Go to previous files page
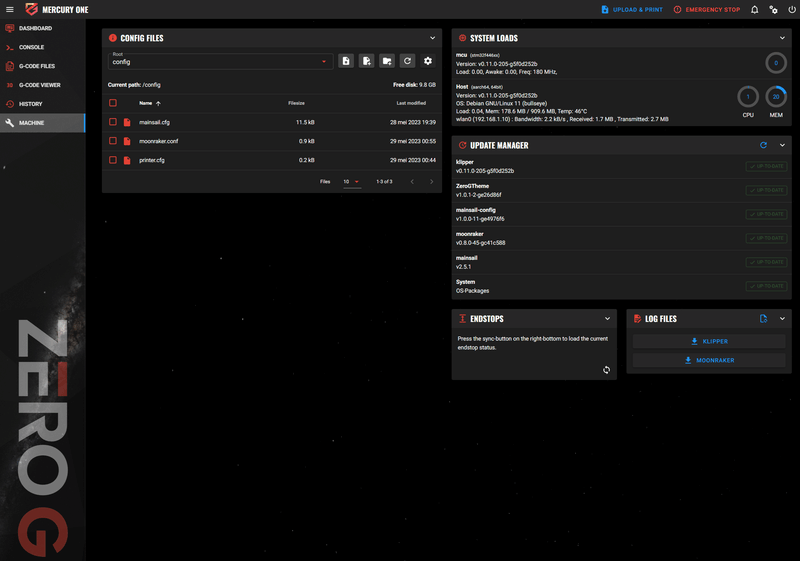Screen dimensions: 800x561 pyautogui.click(x=412, y=182)
